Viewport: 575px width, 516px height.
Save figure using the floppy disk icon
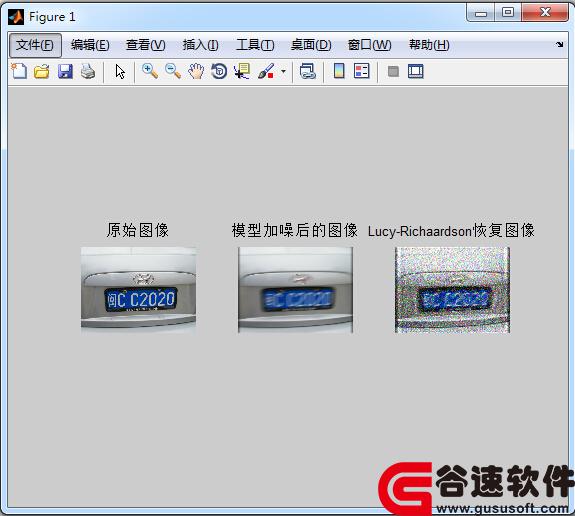pos(65,71)
